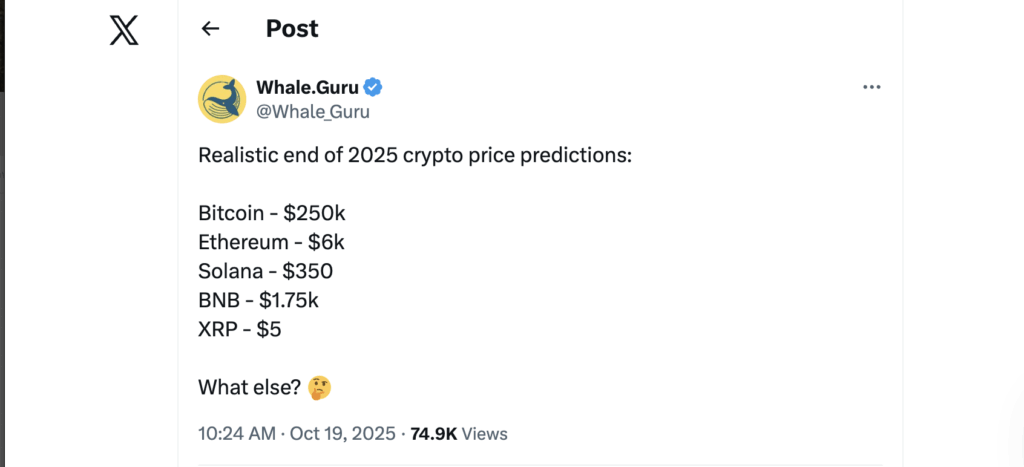The width and height of the screenshot is (1024, 467).
Task: Click the 10:24 AM post time
Action: 235,434
